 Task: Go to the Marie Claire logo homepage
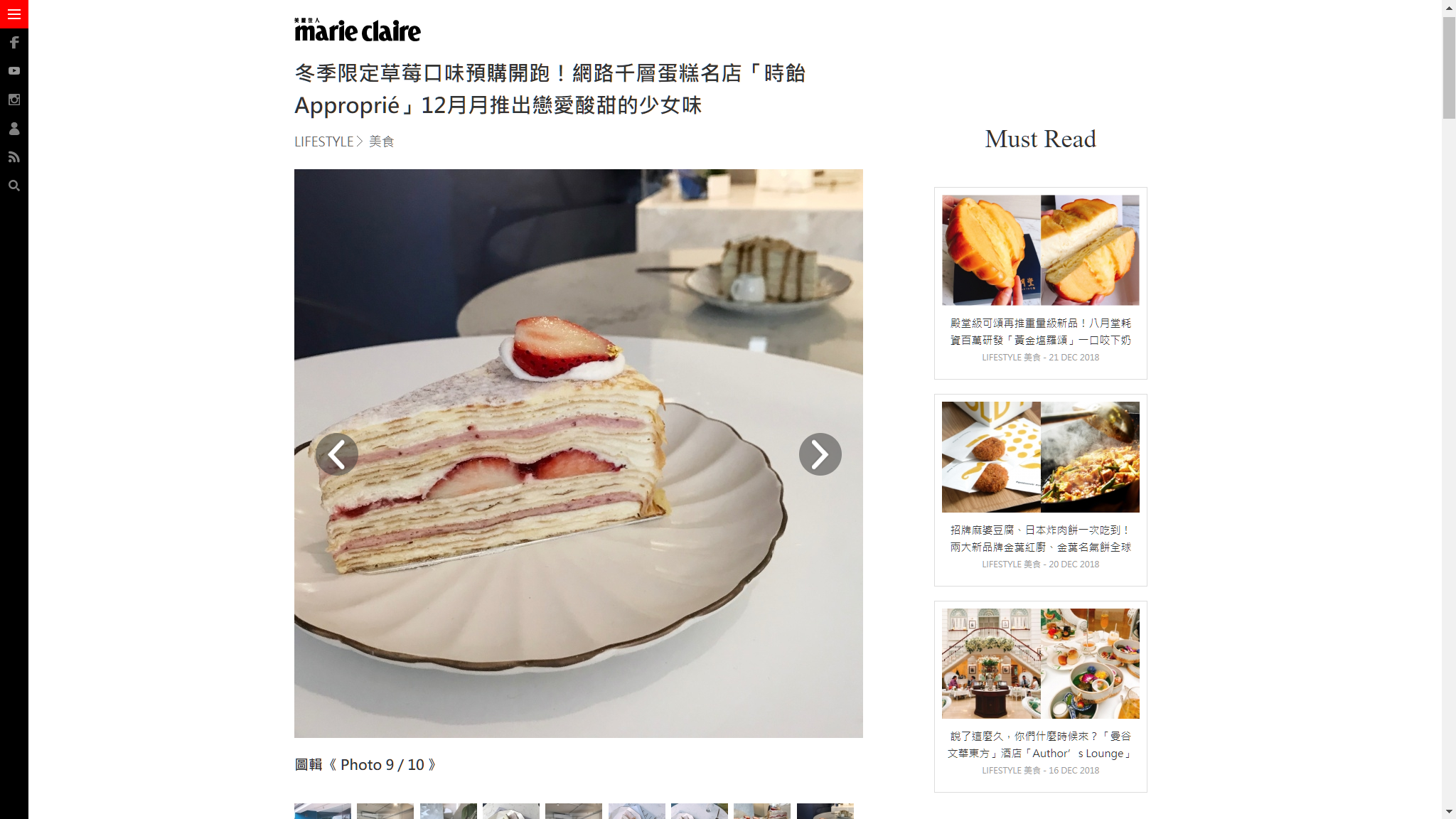(x=358, y=30)
